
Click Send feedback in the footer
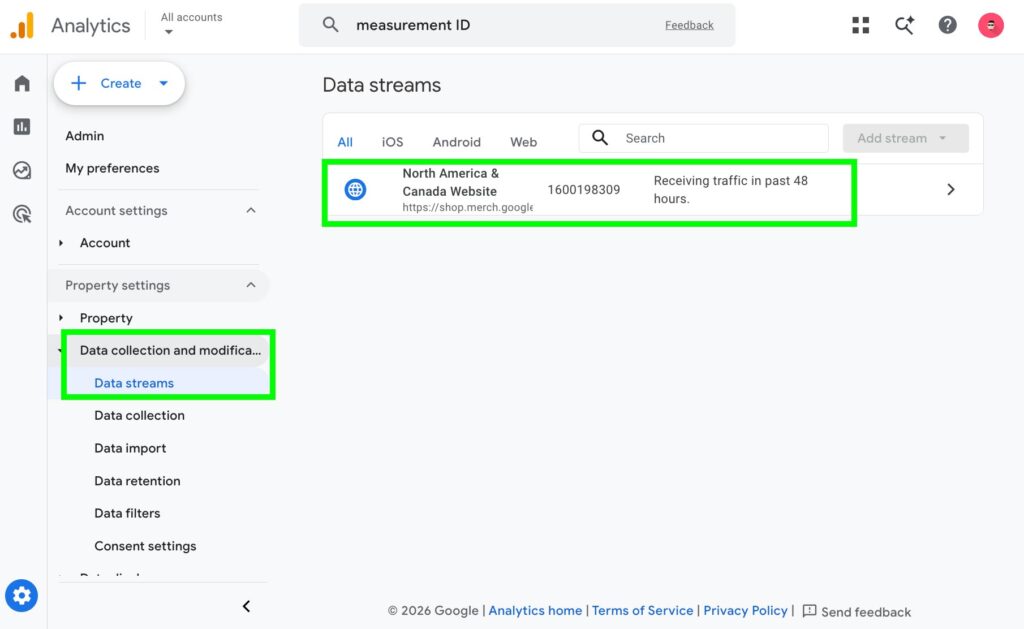click(865, 612)
